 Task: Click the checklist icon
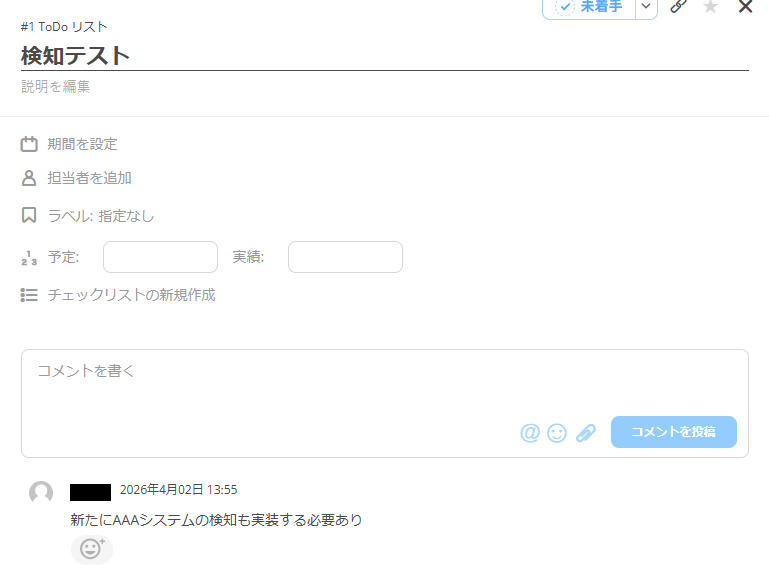[x=29, y=295]
